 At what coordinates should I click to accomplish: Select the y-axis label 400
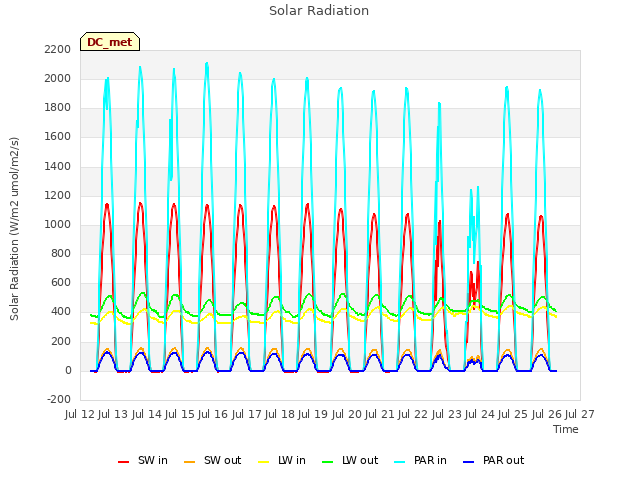click(61, 312)
